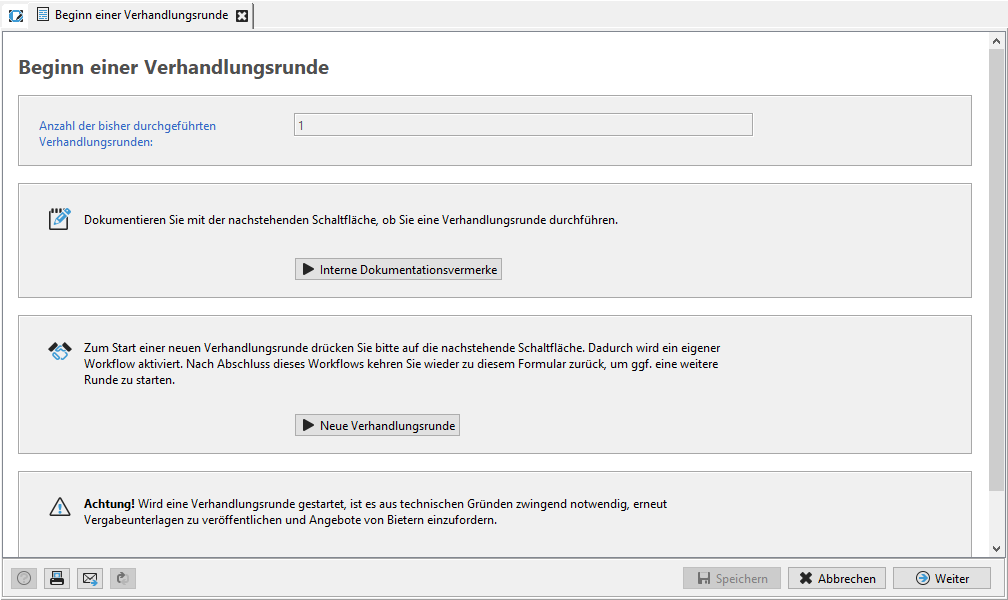The image size is (1008, 600).
Task: Click the notepad pencil documentation icon
Action: (60, 219)
